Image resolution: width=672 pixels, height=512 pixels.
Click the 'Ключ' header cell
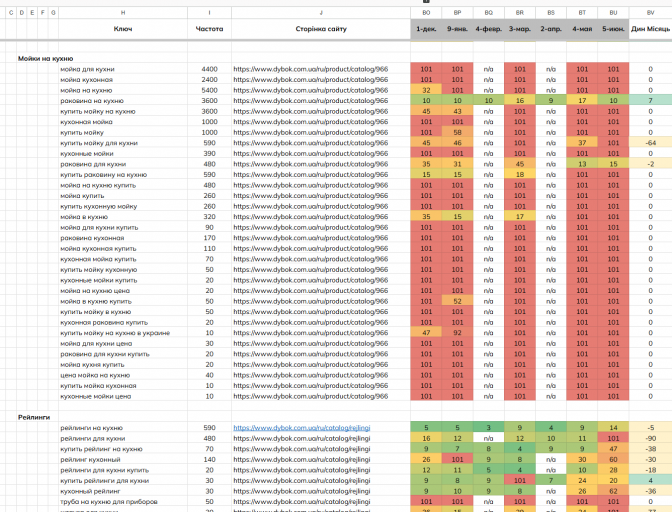[x=123, y=29]
